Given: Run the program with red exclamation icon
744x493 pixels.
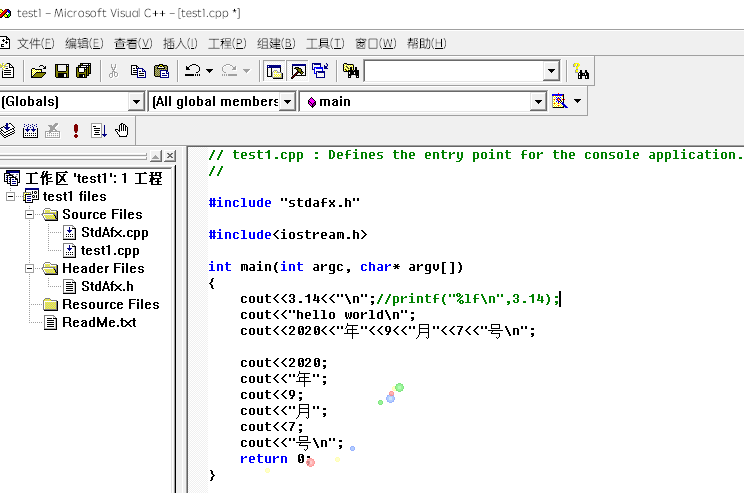Looking at the screenshot, I should (75, 130).
